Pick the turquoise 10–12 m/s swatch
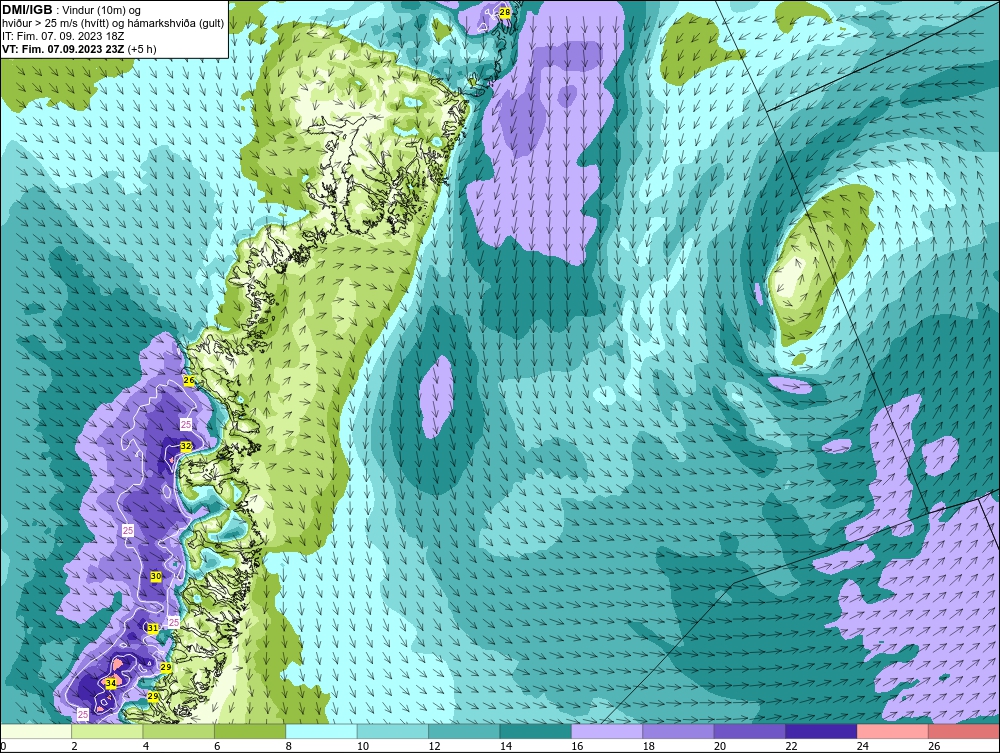1000x753 pixels. click(393, 731)
